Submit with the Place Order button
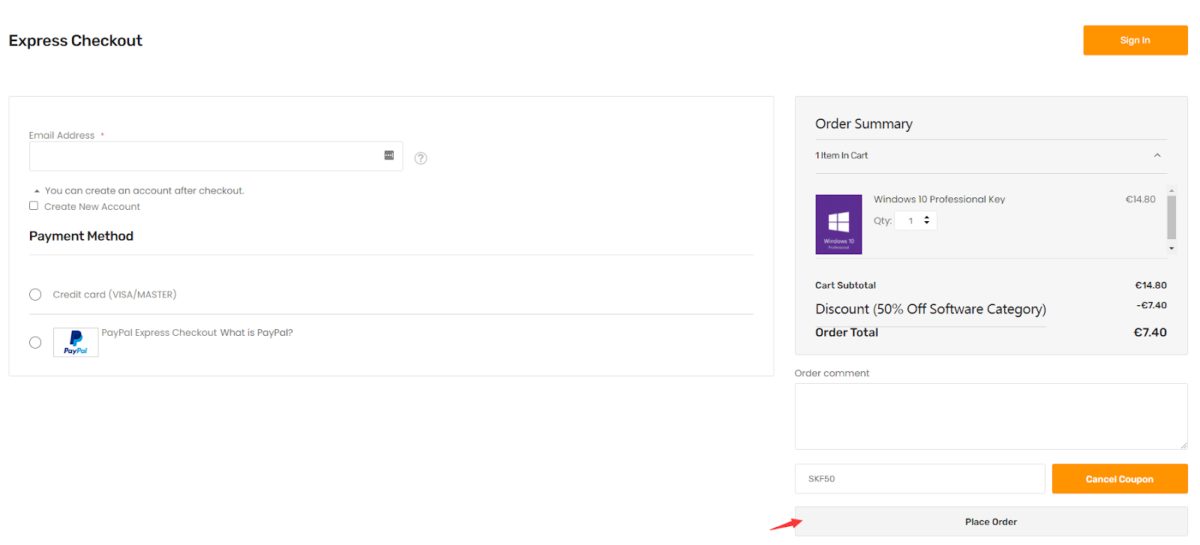The height and width of the screenshot is (545, 1200). pyautogui.click(x=990, y=521)
